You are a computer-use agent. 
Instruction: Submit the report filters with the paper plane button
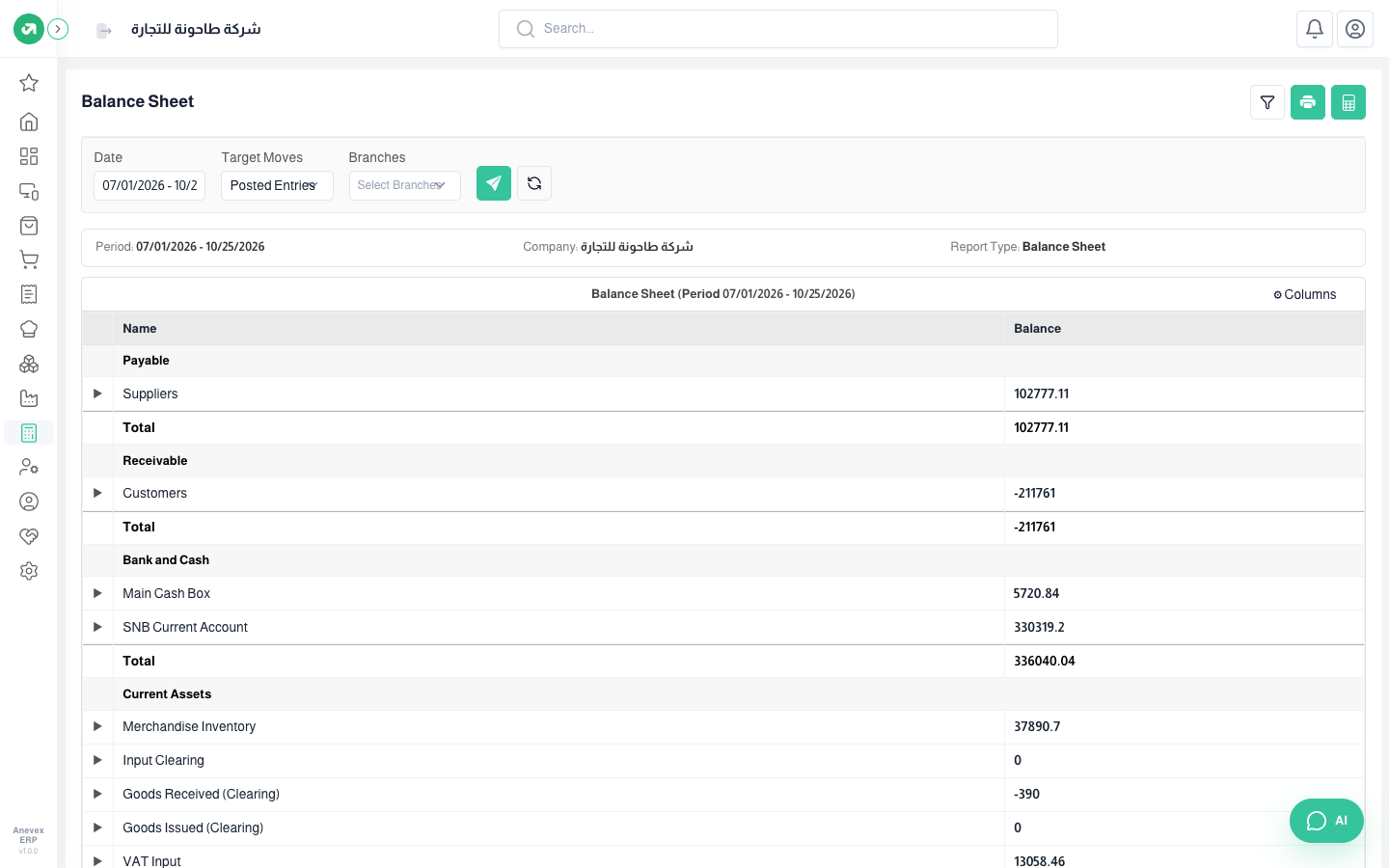[x=494, y=183]
